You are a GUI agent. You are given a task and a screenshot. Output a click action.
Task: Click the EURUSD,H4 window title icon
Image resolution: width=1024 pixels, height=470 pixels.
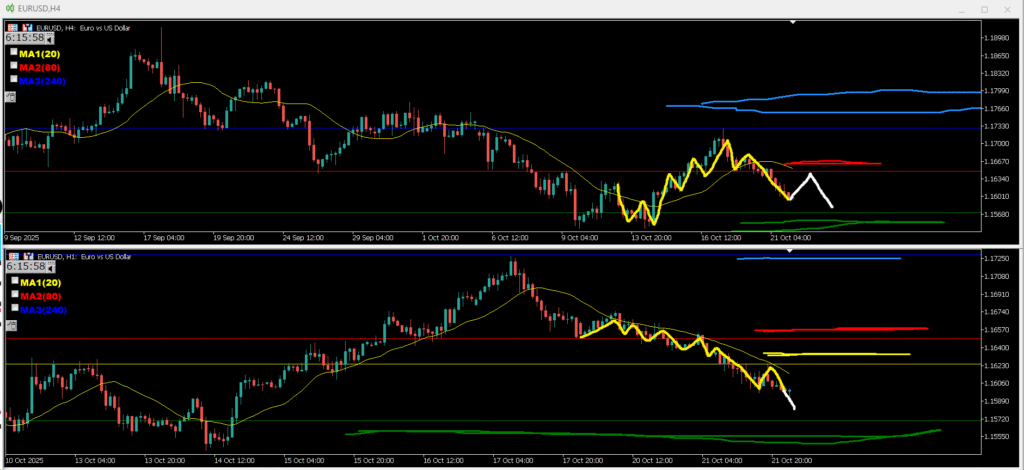click(x=9, y=8)
